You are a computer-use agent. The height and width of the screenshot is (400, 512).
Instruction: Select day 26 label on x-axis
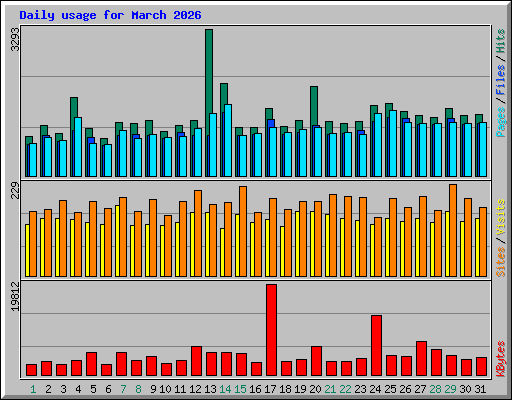point(405,389)
